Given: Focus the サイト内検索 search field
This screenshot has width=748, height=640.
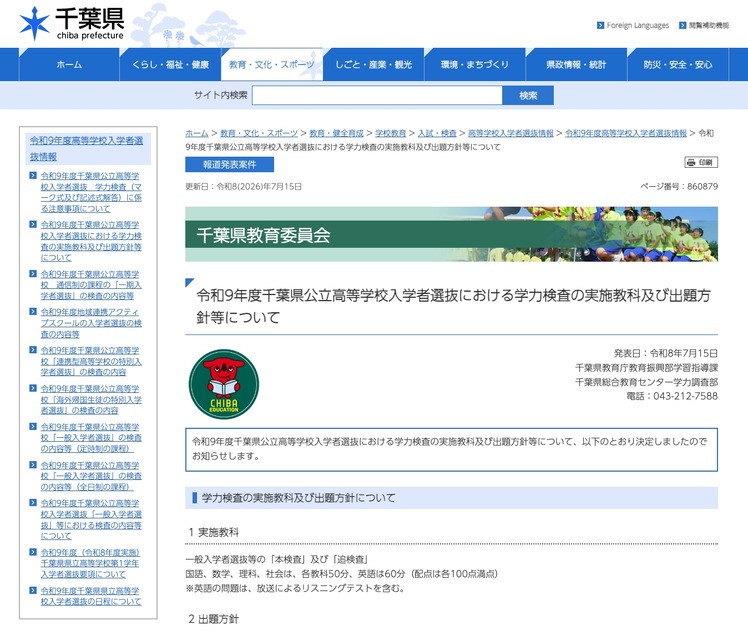Looking at the screenshot, I should [377, 95].
